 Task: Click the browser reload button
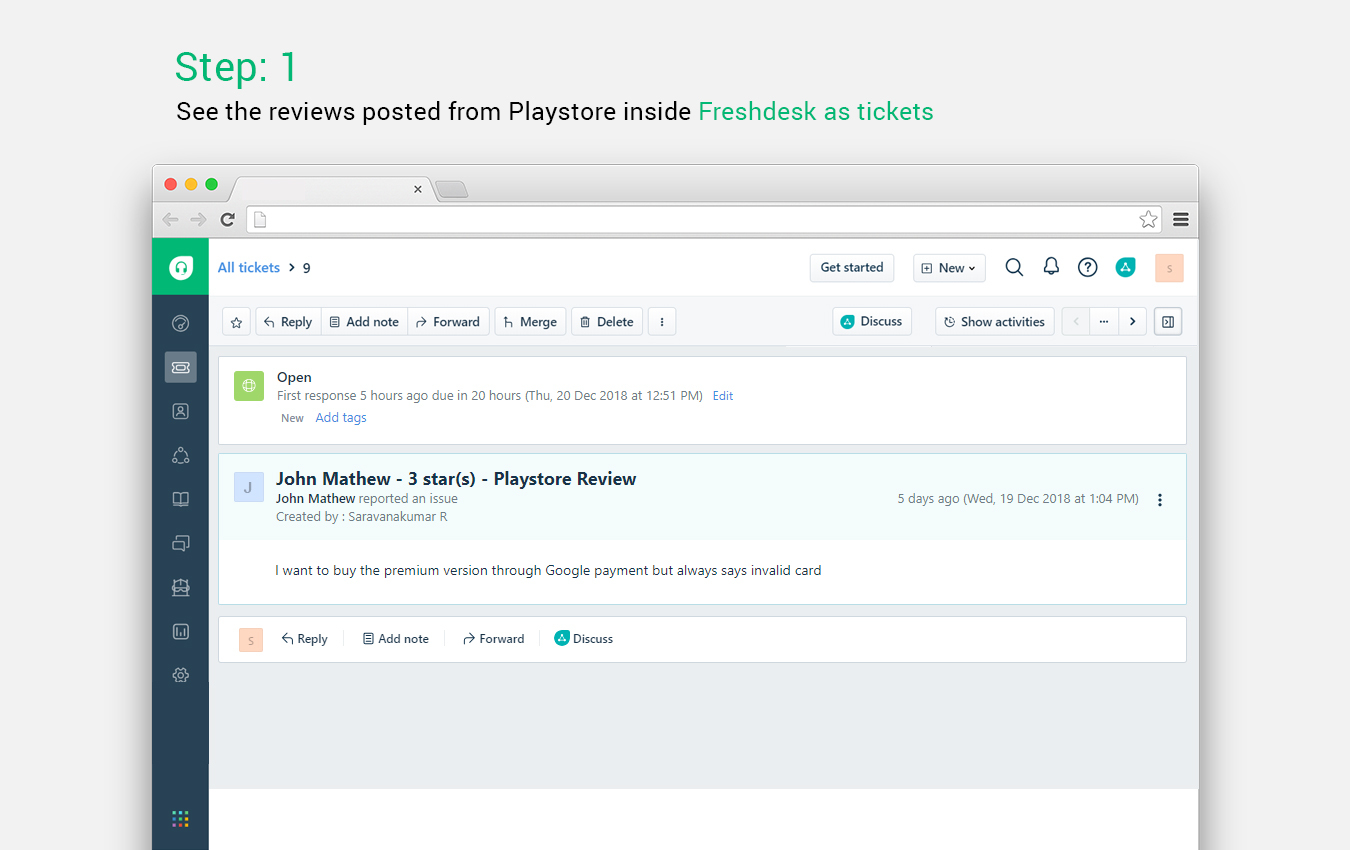[x=228, y=220]
